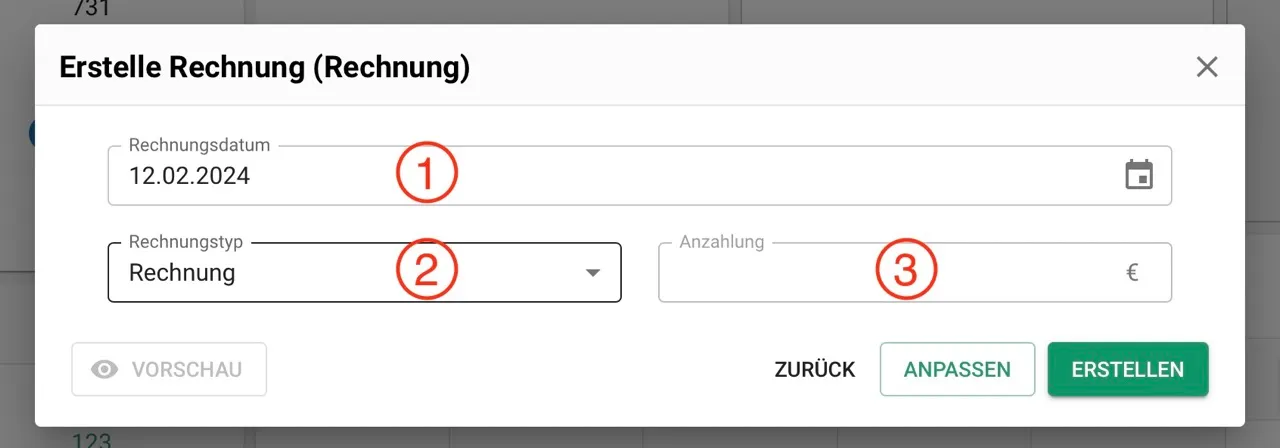Screen dimensions: 1280x448
Task: Click the red circled number 2
Action: tap(427, 272)
